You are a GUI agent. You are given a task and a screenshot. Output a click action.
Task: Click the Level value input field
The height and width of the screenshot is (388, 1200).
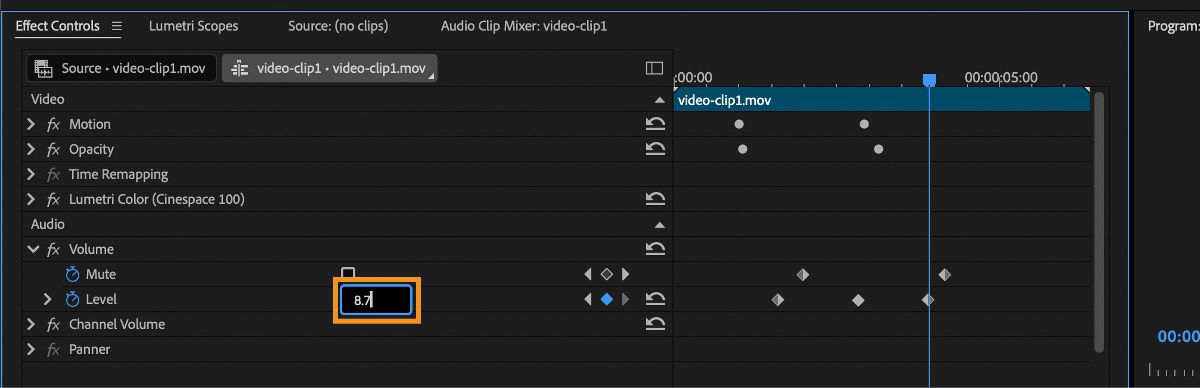tap(376, 300)
